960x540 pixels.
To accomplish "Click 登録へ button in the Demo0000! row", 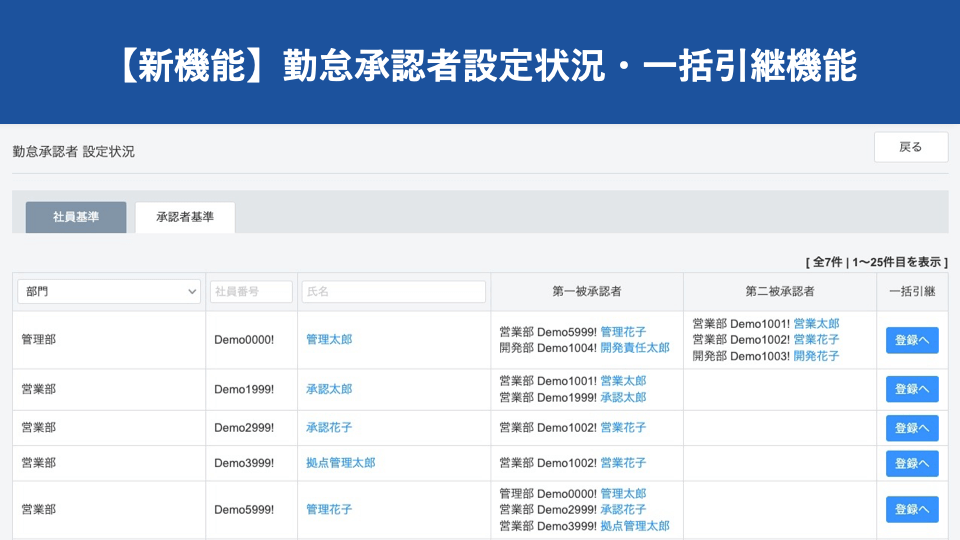I will click(912, 340).
